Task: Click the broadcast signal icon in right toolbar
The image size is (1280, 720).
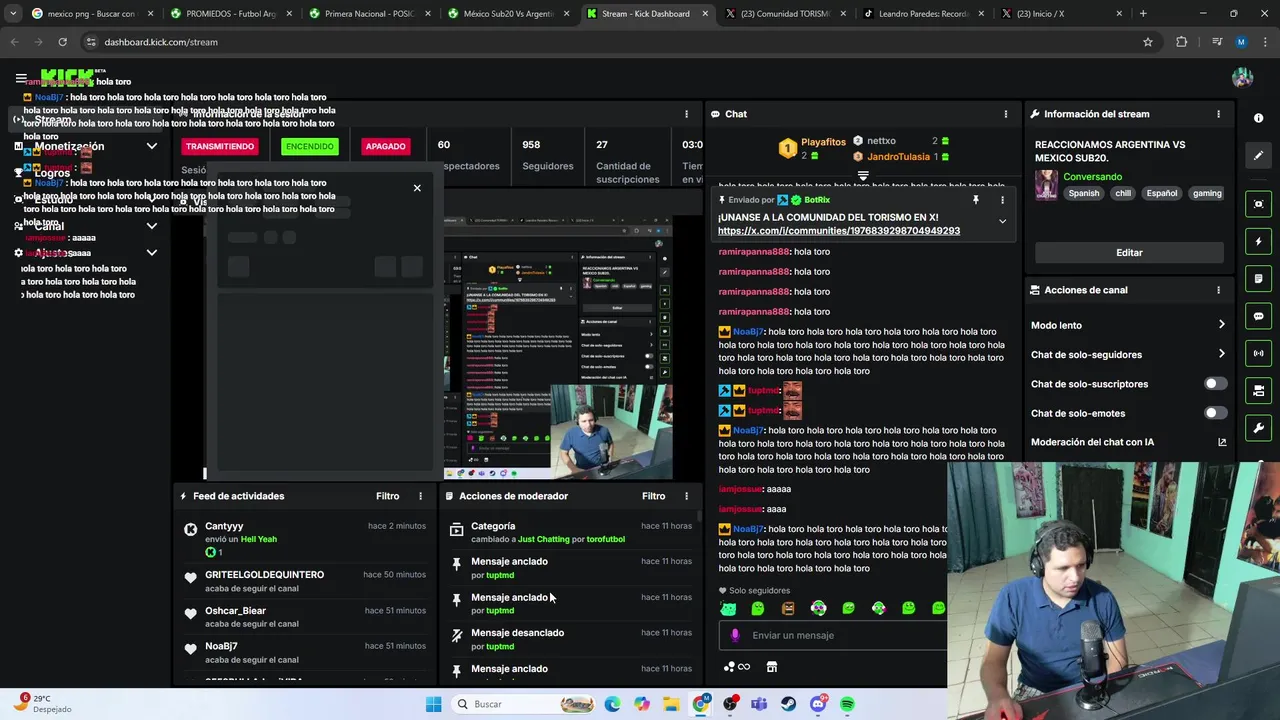Action: pos(1258,353)
